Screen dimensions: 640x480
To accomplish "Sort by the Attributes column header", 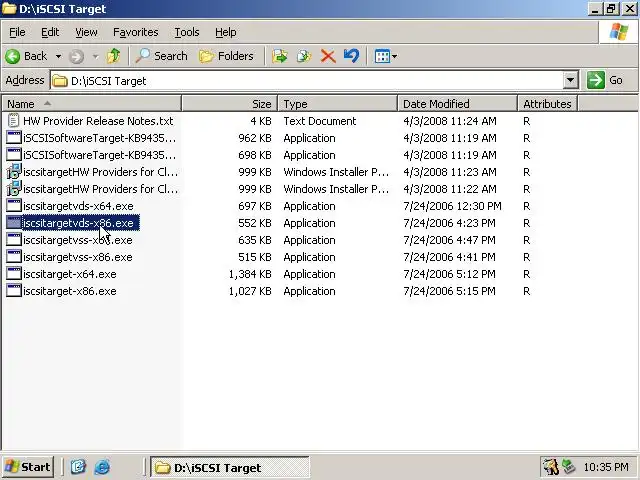I will pos(547,104).
